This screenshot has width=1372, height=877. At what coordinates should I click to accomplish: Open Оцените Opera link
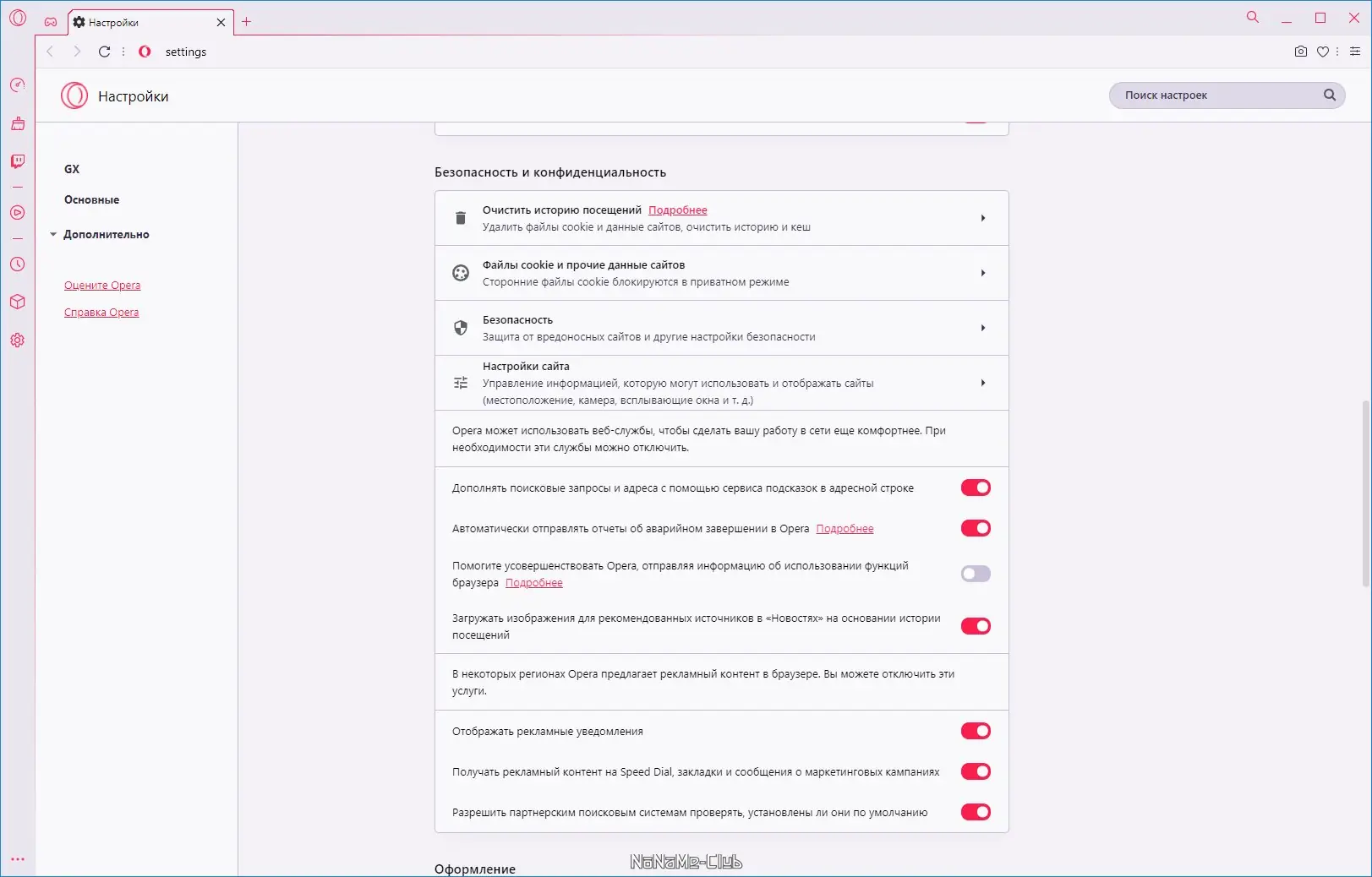[102, 286]
